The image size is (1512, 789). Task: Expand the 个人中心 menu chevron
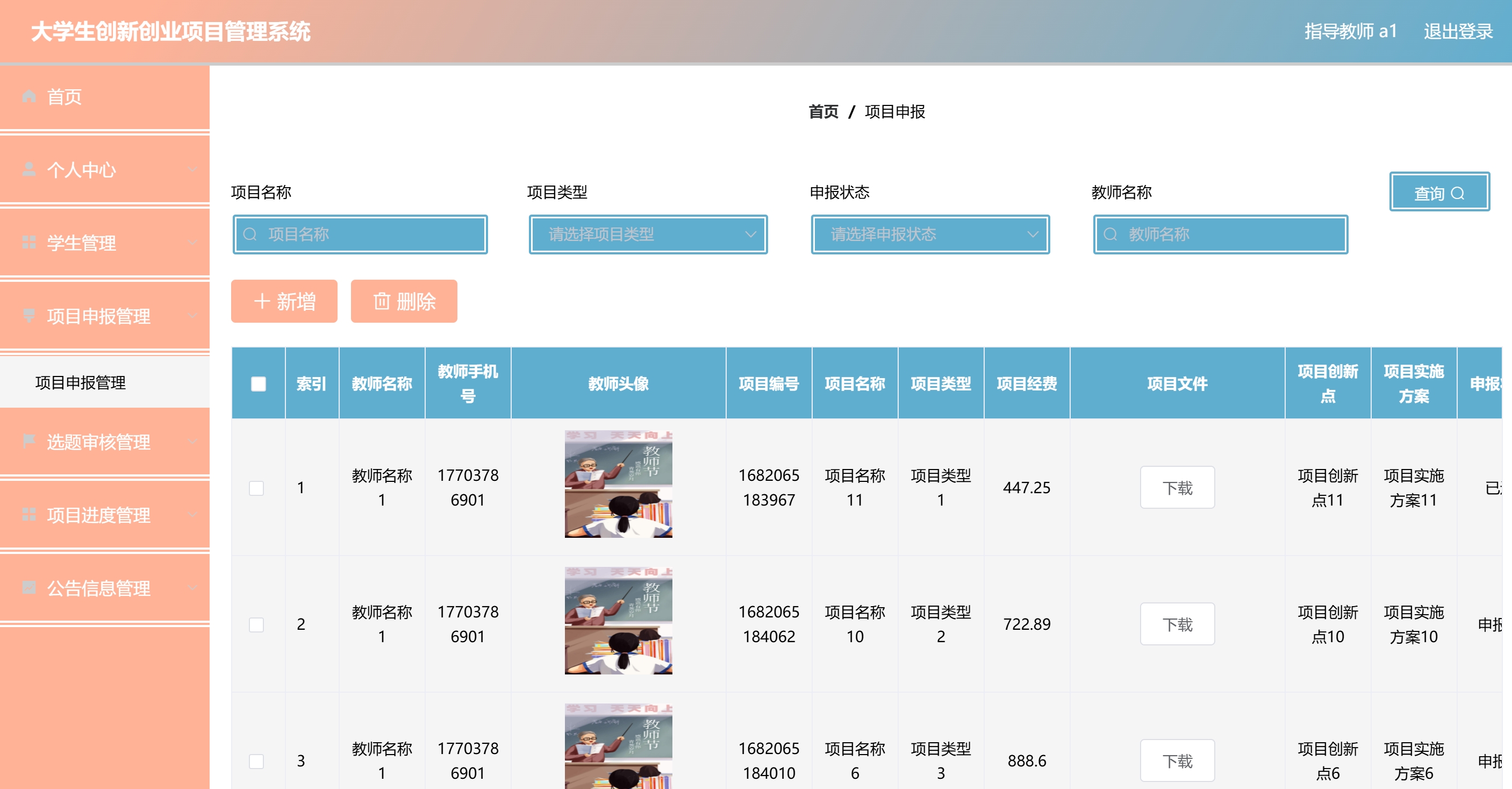click(192, 169)
